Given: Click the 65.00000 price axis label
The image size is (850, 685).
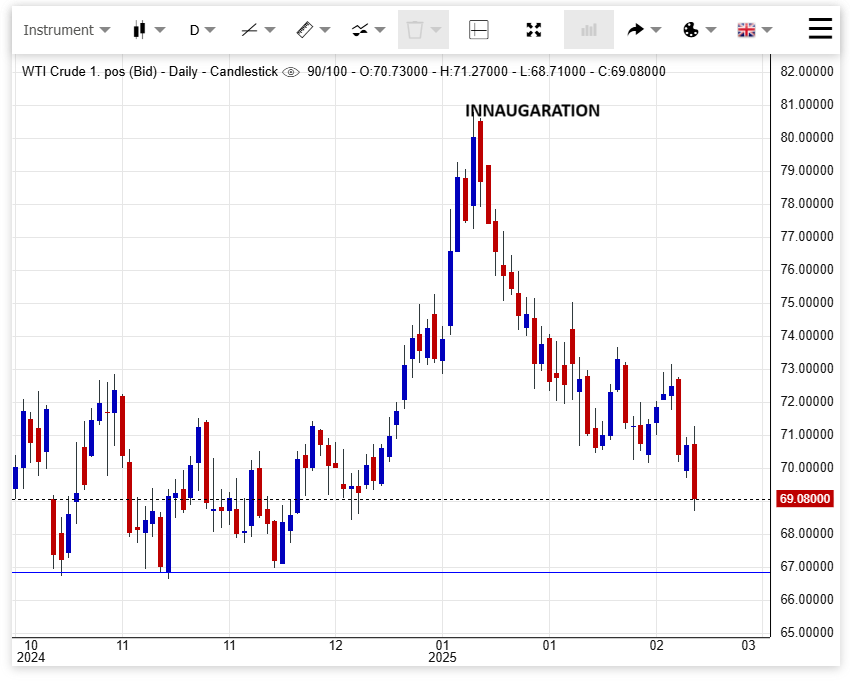Looking at the screenshot, I should click(807, 632).
